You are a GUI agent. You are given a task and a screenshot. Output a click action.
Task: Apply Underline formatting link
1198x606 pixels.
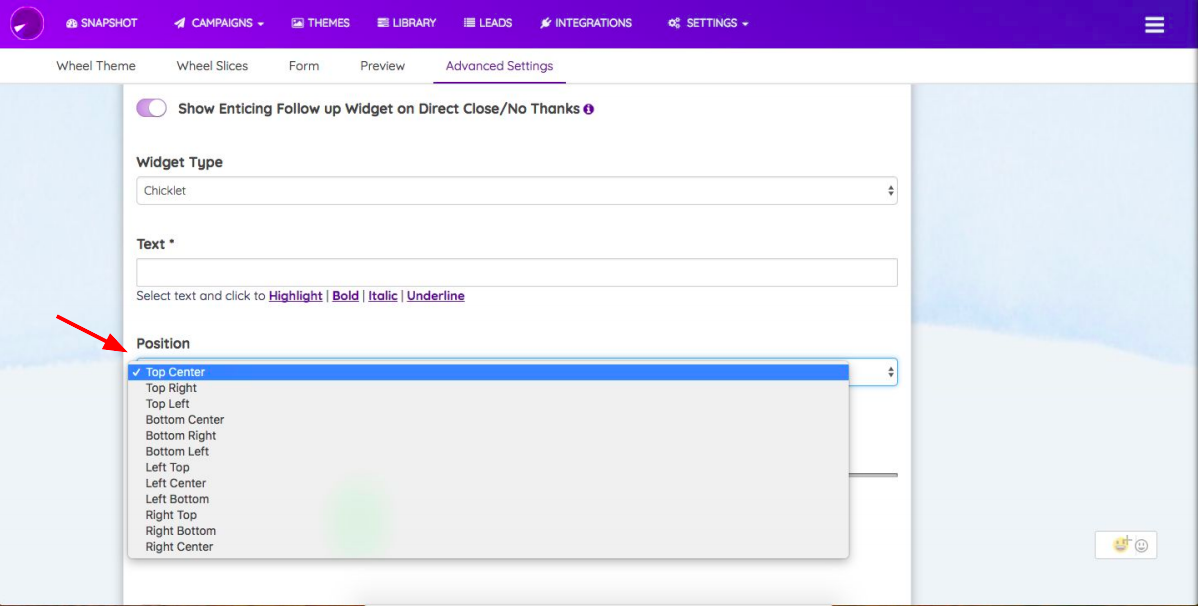click(x=435, y=296)
